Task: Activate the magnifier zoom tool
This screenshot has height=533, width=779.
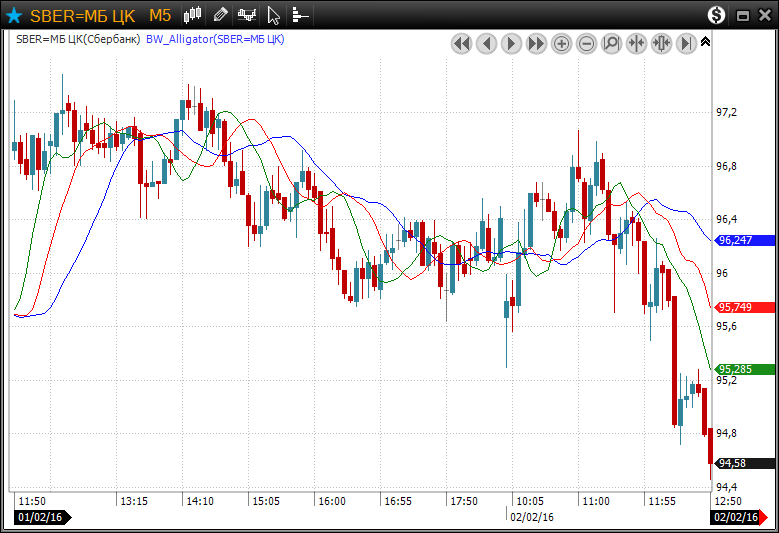Action: 611,43
